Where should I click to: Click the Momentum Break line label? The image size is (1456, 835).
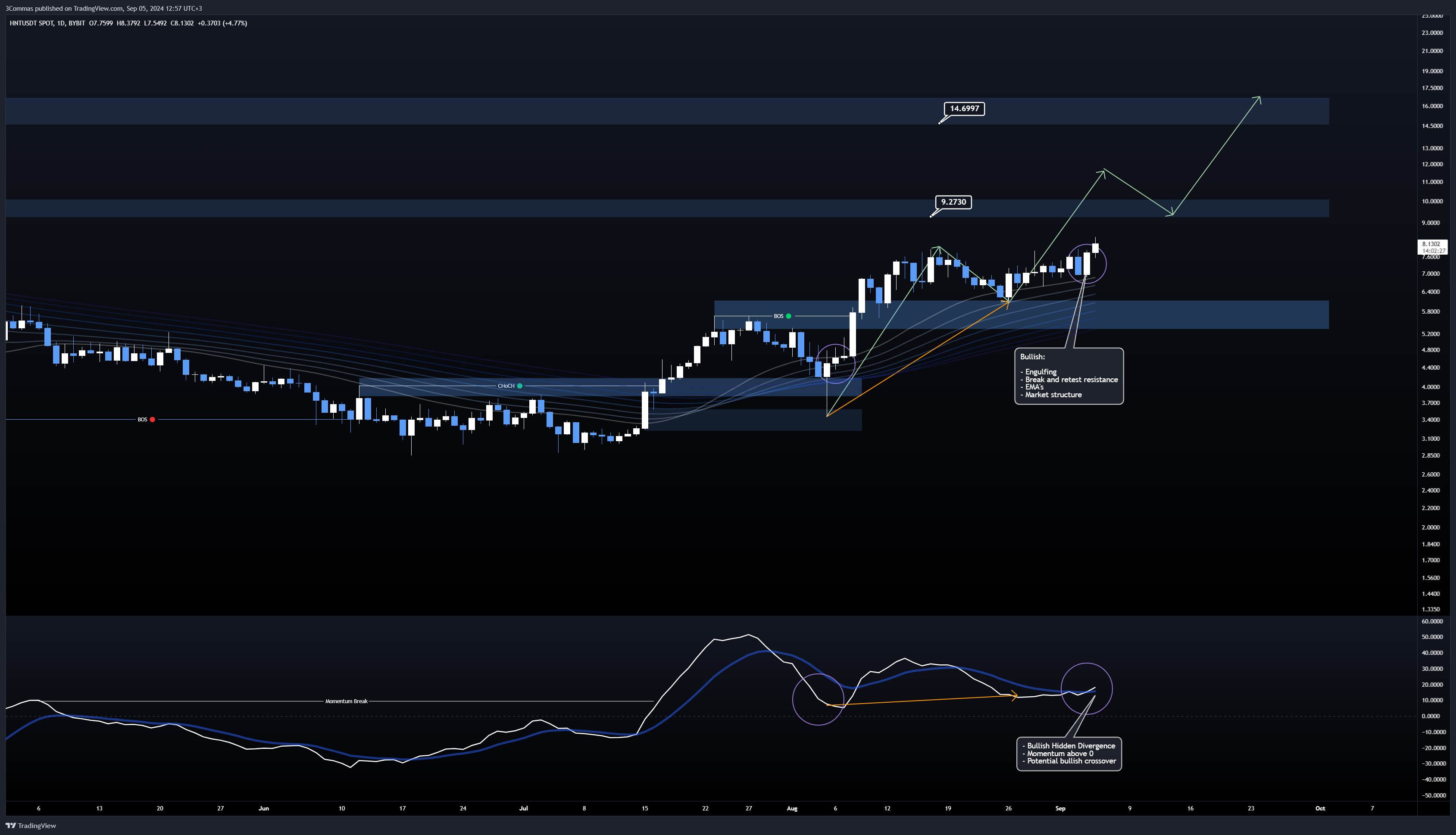coord(346,701)
